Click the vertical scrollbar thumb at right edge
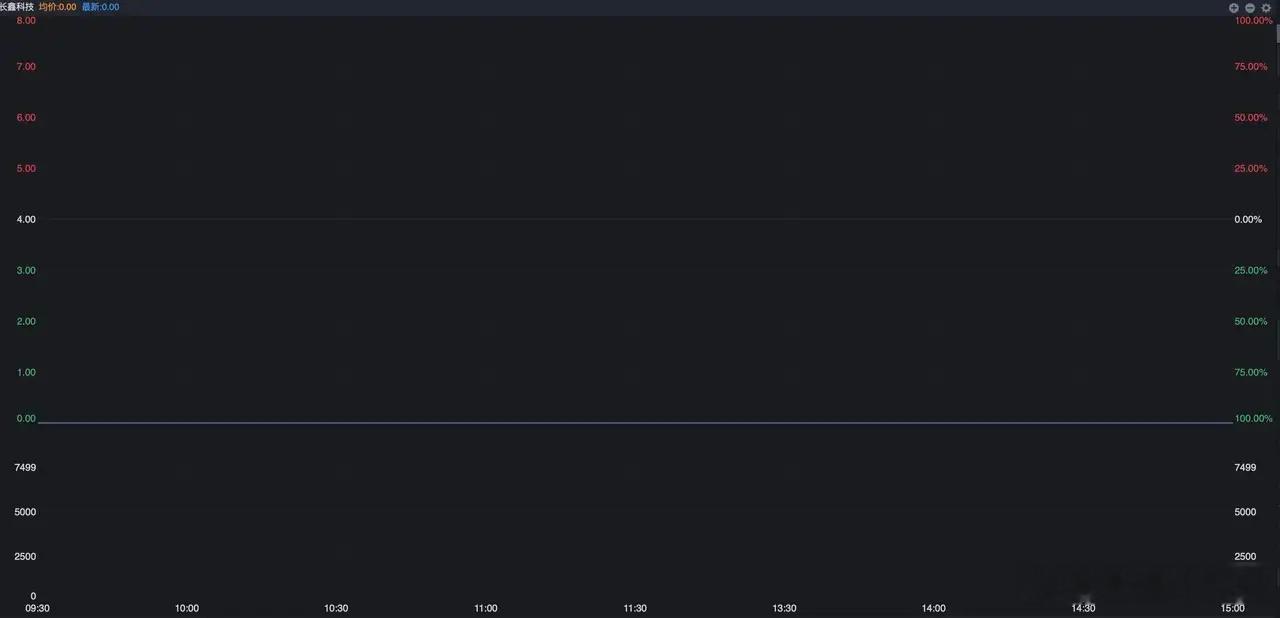Screen dimensions: 1280x618 coord(1278,32)
